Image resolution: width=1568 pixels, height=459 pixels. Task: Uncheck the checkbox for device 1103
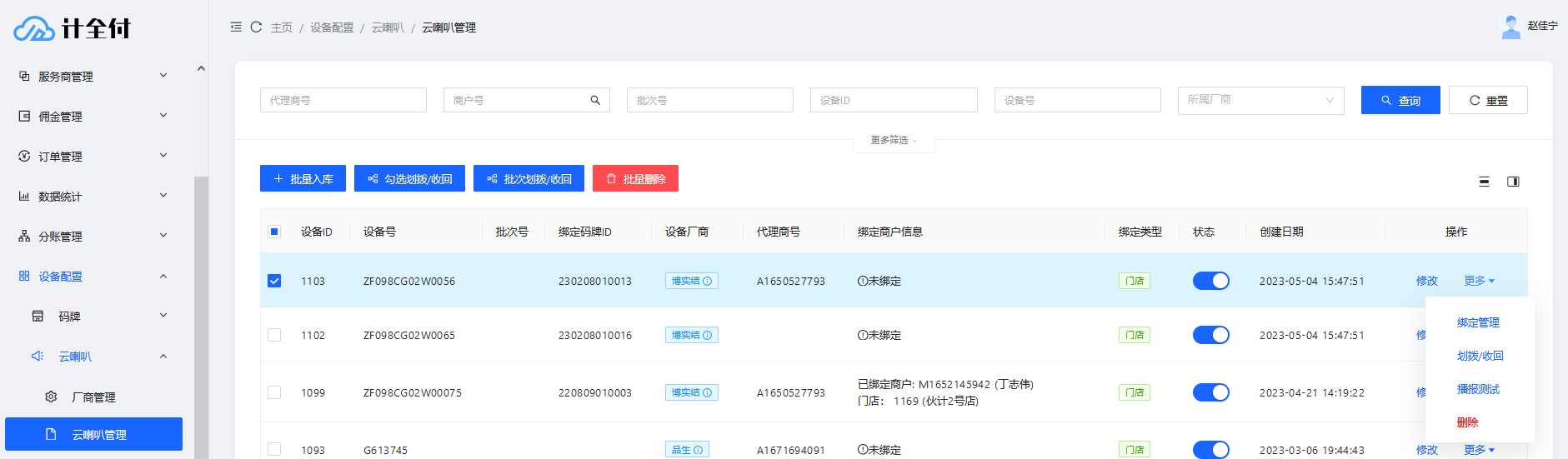[274, 281]
